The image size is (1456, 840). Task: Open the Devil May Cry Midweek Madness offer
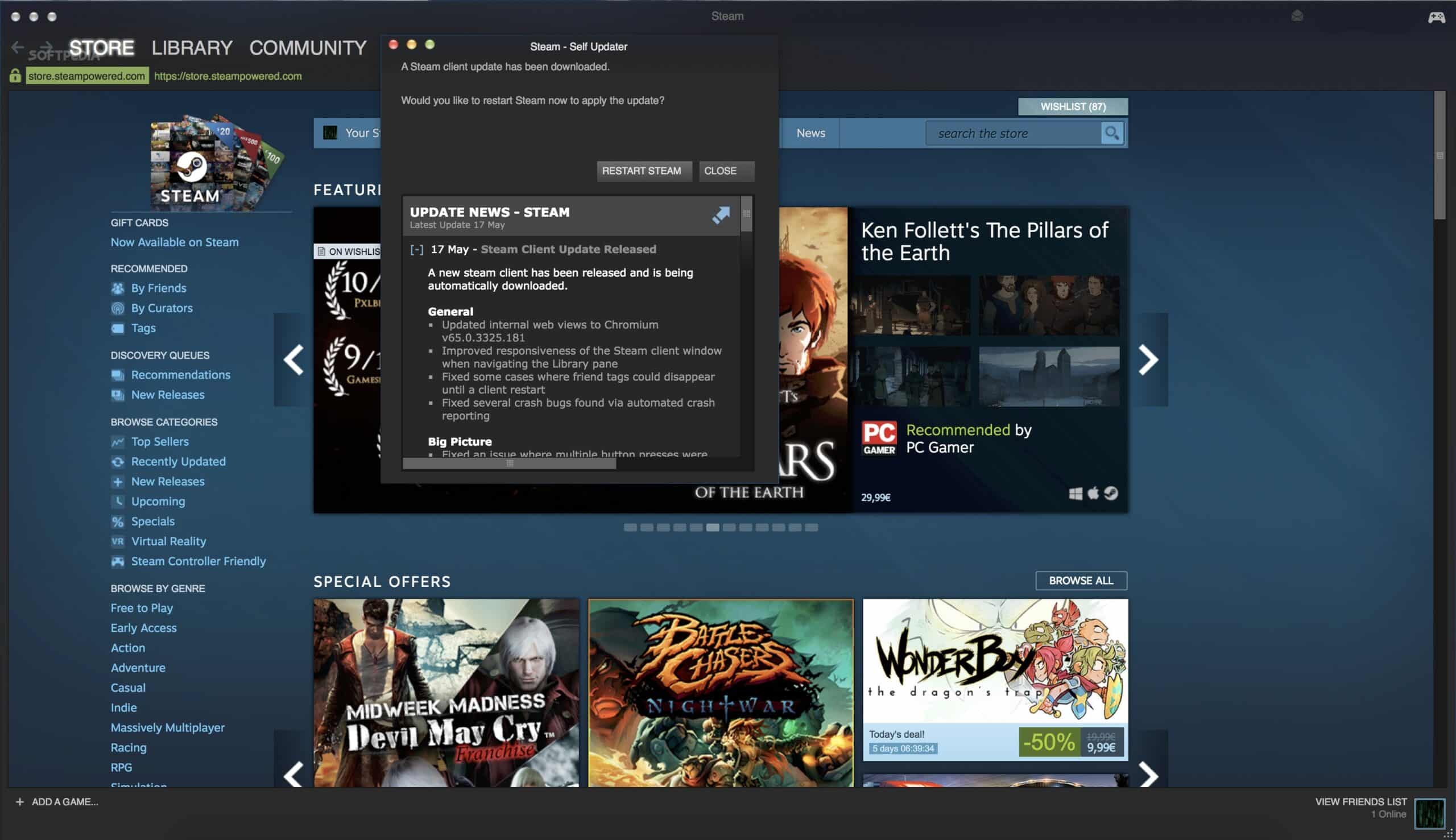446,693
